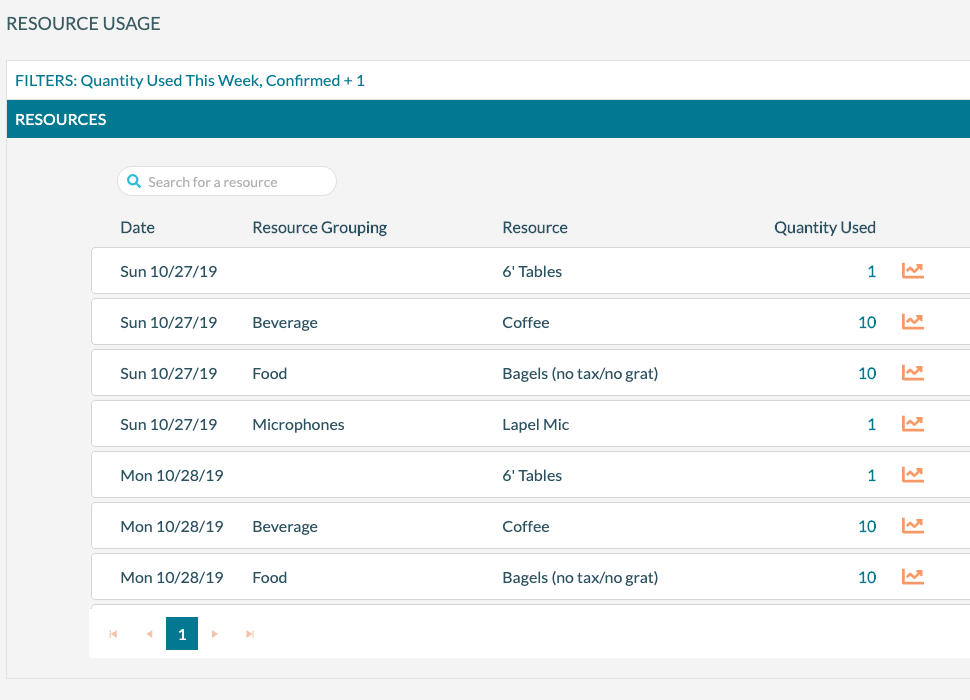Open trend chart for Monday Coffee row
The image size is (970, 700).
click(912, 526)
